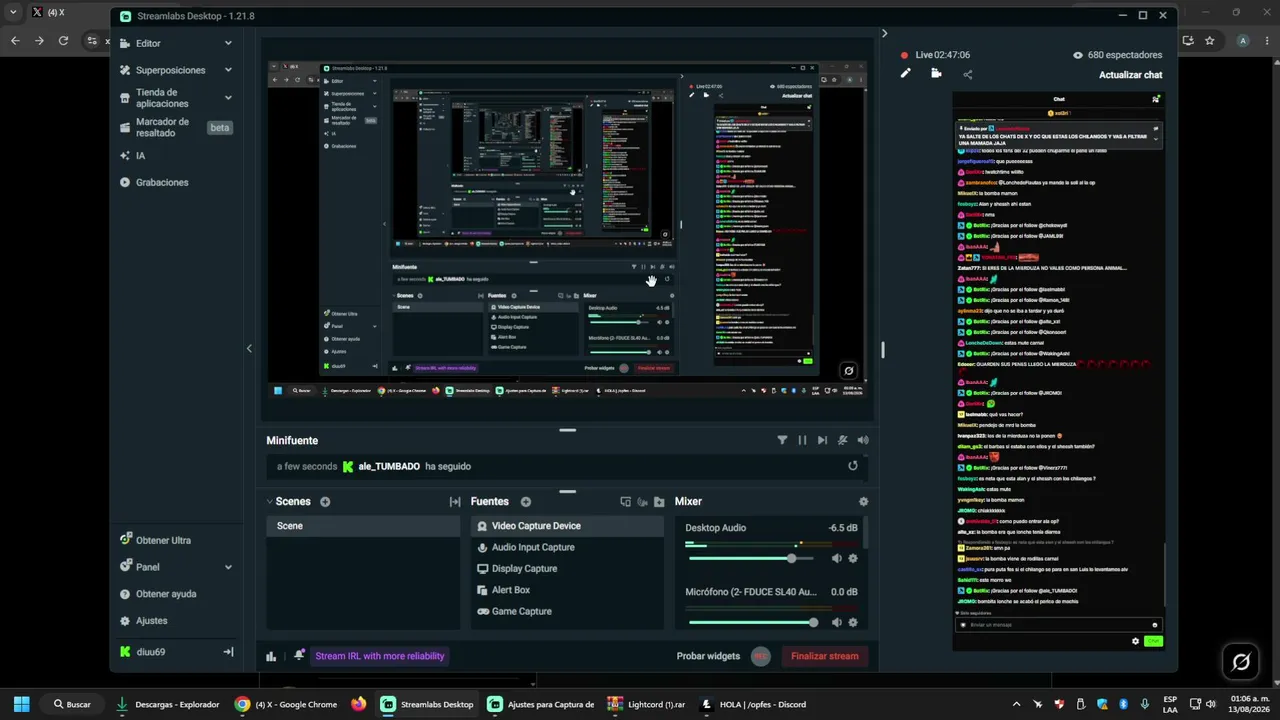The image size is (1280, 720).
Task: Open Marcador de resaltado in sidebar
Action: [176, 127]
